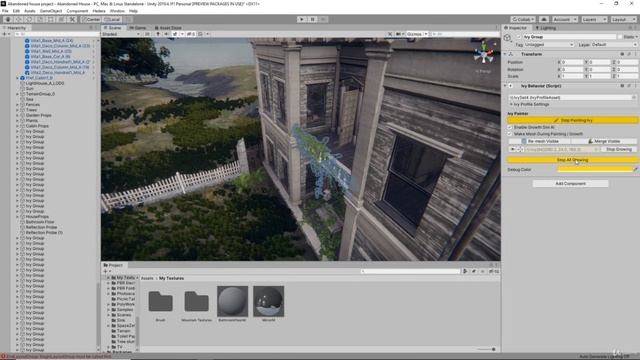Switch to the Game tab

tap(138, 28)
